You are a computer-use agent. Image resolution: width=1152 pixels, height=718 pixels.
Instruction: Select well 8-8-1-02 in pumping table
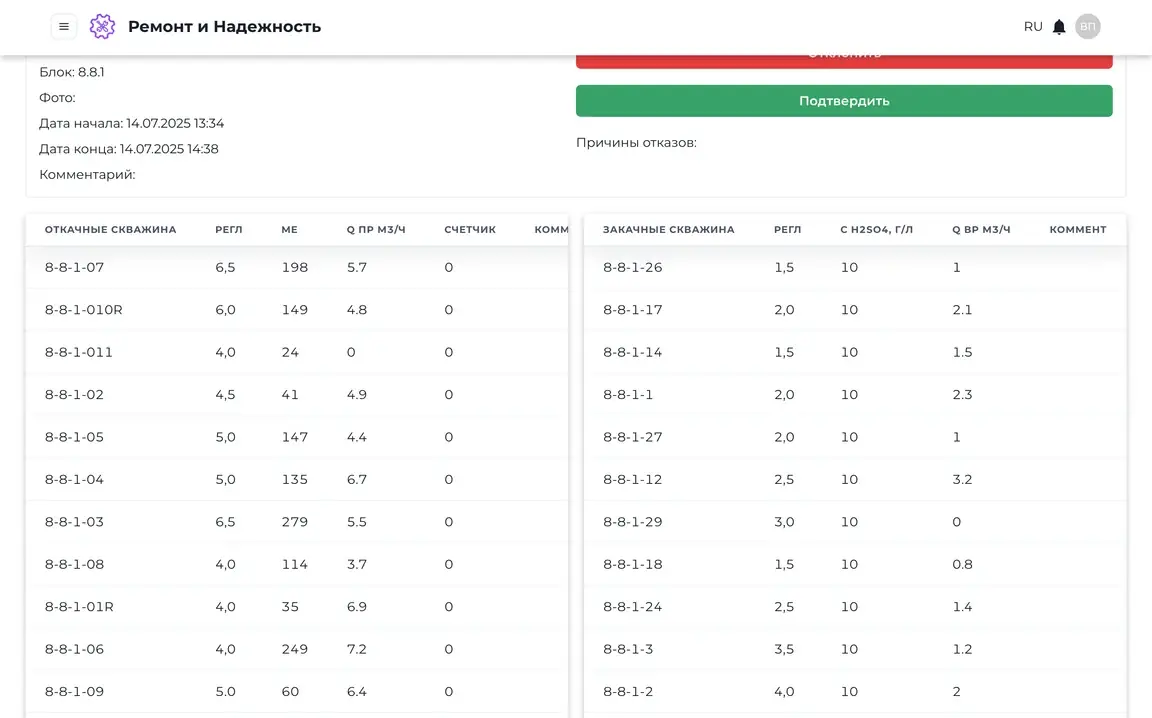coord(297,395)
